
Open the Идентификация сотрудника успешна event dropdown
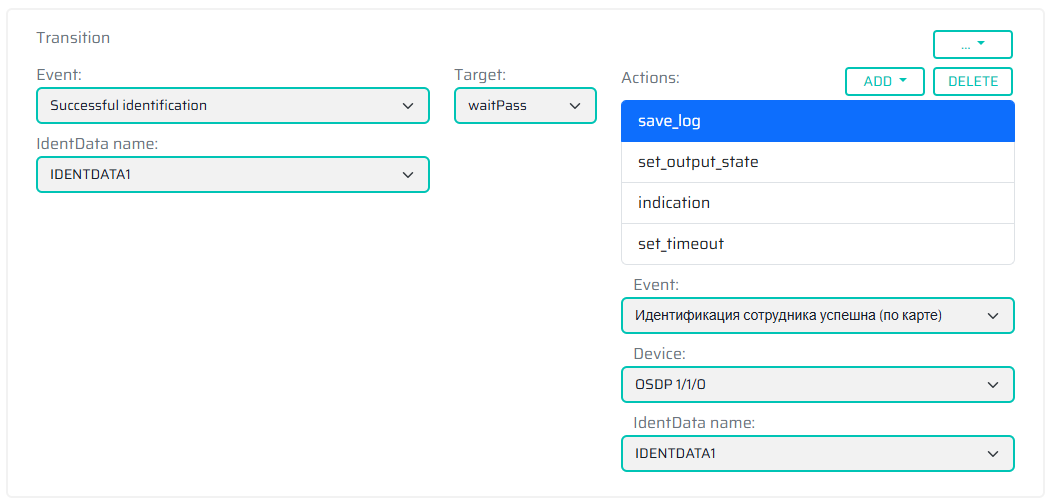pyautogui.click(x=817, y=315)
